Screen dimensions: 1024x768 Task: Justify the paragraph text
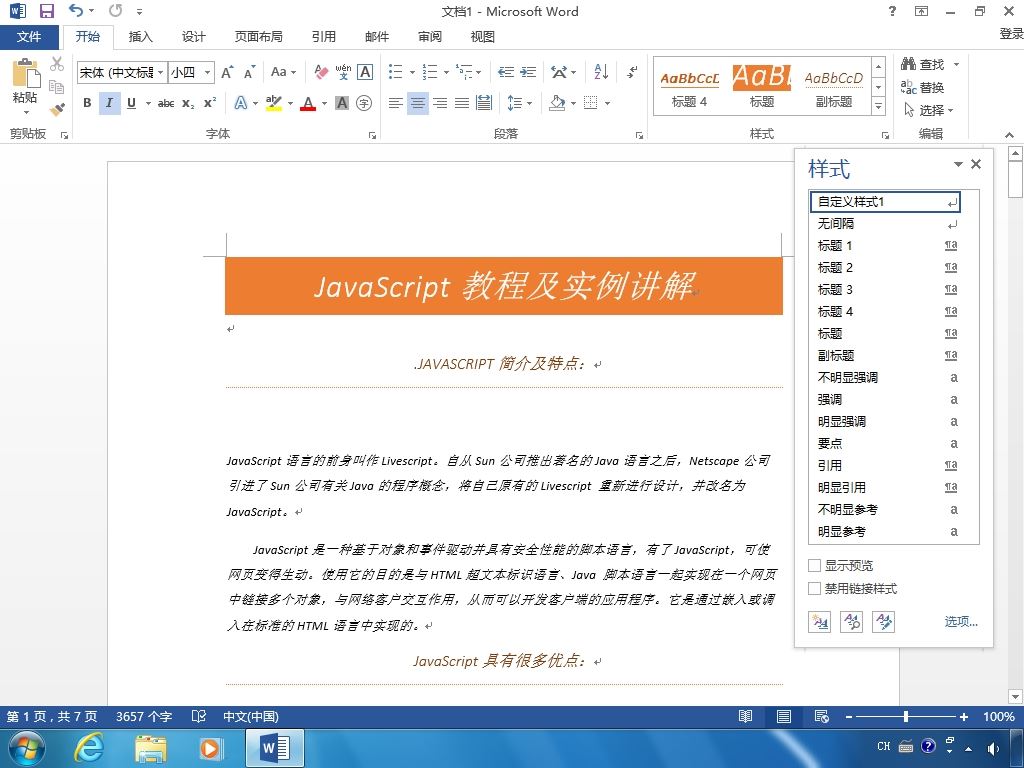pos(462,103)
